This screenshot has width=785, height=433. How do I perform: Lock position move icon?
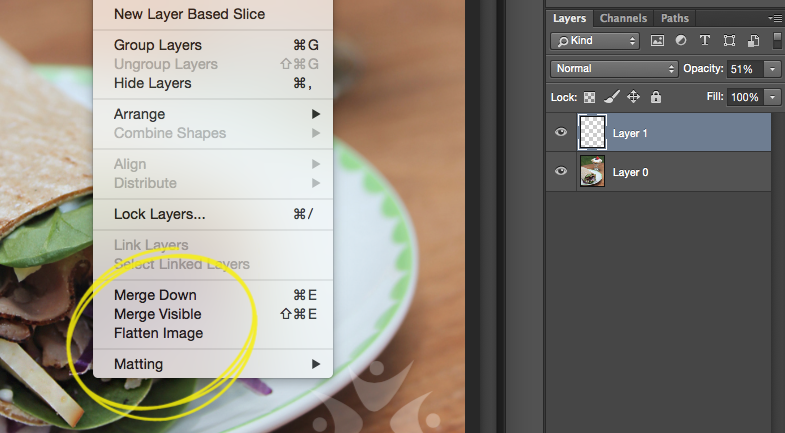click(633, 97)
